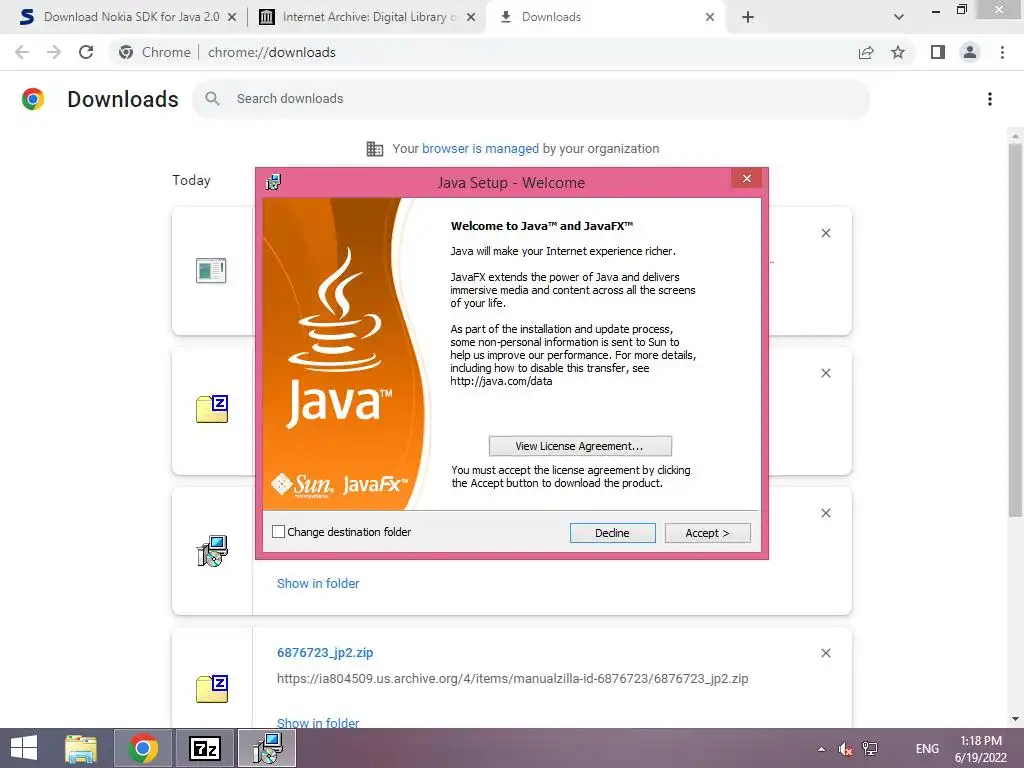Click the Downloads page vertical scrollbar
Viewport: 1024px width, 768px height.
(x=1015, y=330)
